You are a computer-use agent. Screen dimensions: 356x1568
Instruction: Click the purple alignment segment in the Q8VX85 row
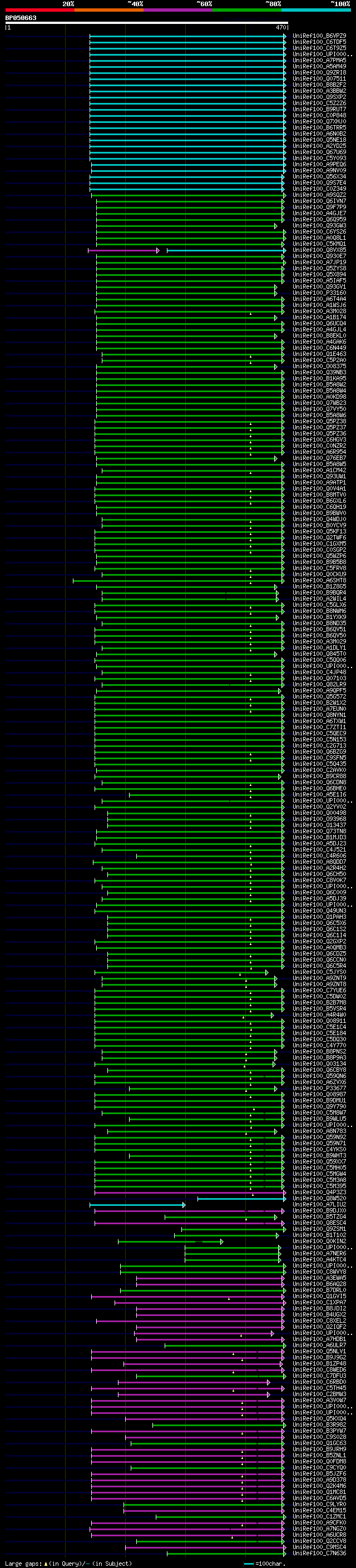(123, 250)
